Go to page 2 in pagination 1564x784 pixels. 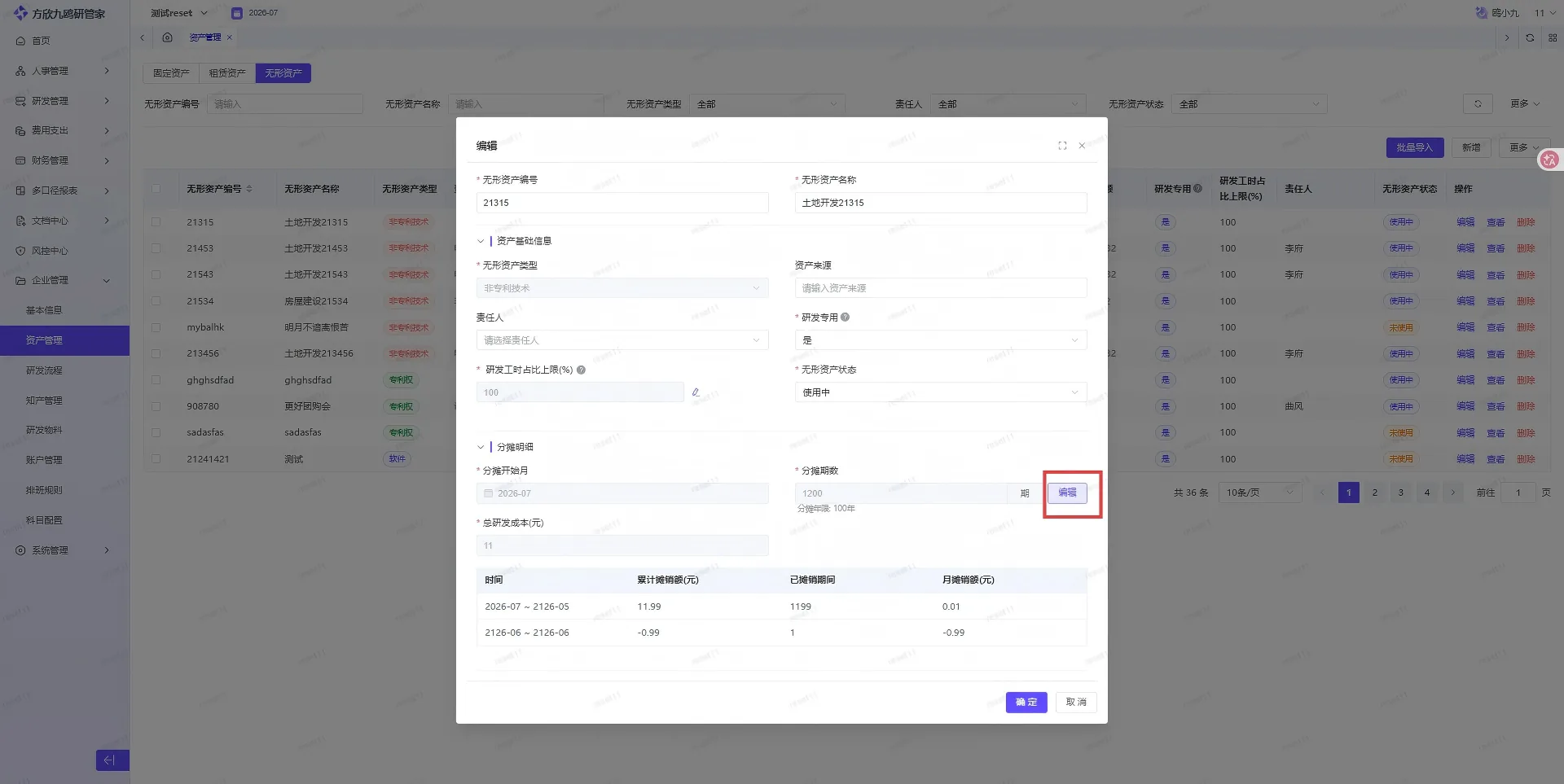tap(1375, 493)
